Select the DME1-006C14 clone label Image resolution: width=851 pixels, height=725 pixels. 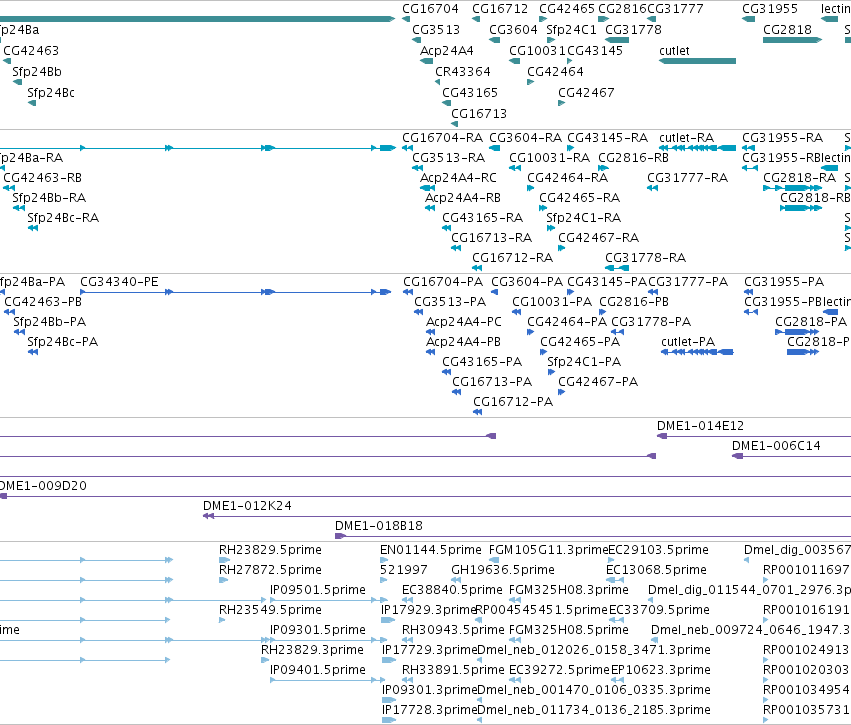coord(776,446)
